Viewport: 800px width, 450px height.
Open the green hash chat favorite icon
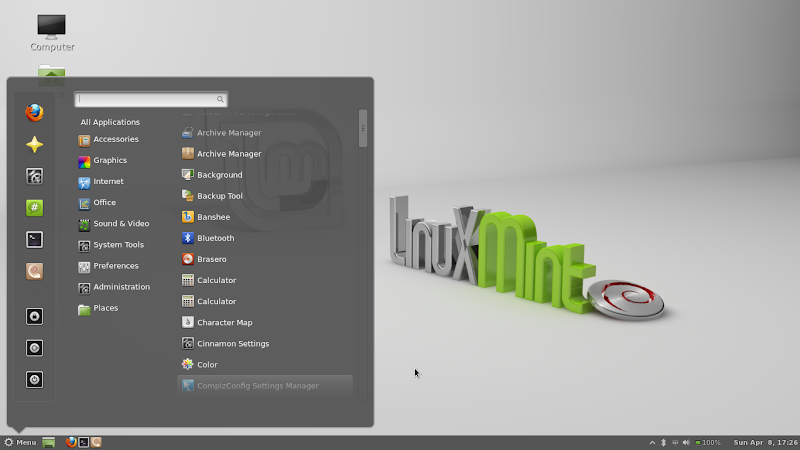click(x=34, y=208)
